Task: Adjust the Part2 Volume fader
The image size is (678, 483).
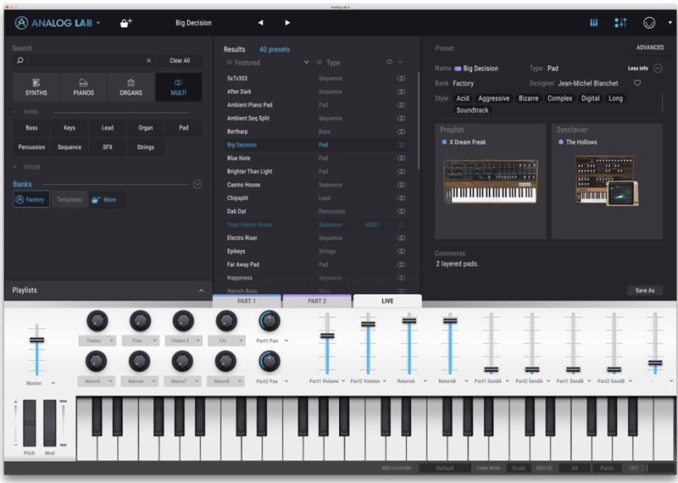Action: [368, 324]
